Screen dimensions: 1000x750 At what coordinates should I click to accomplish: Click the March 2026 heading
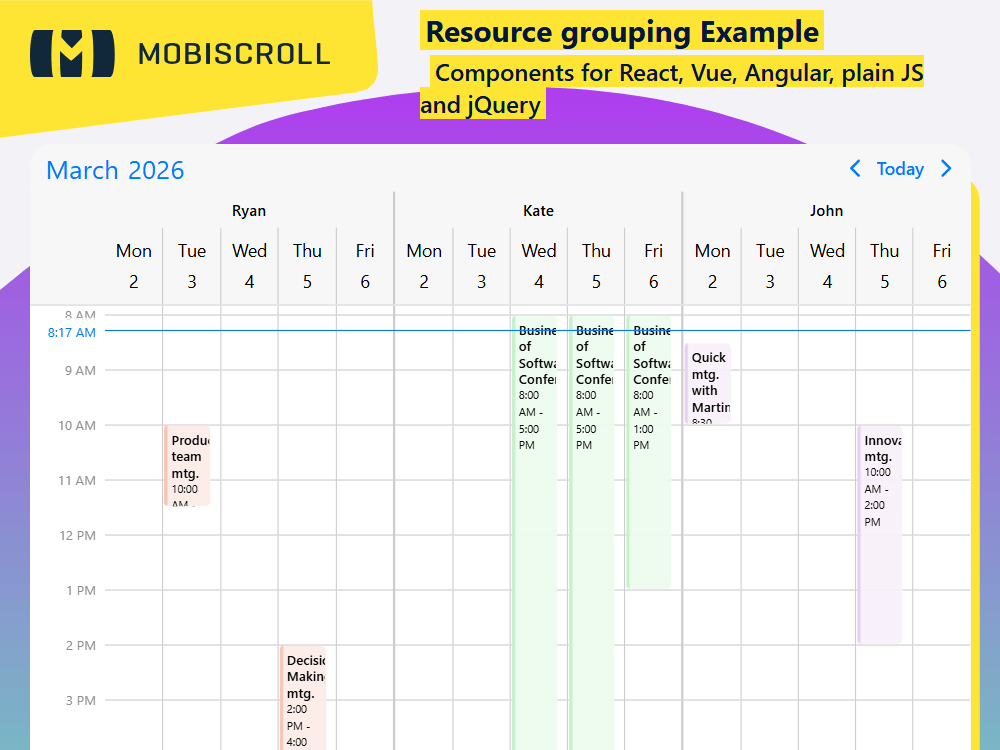115,170
